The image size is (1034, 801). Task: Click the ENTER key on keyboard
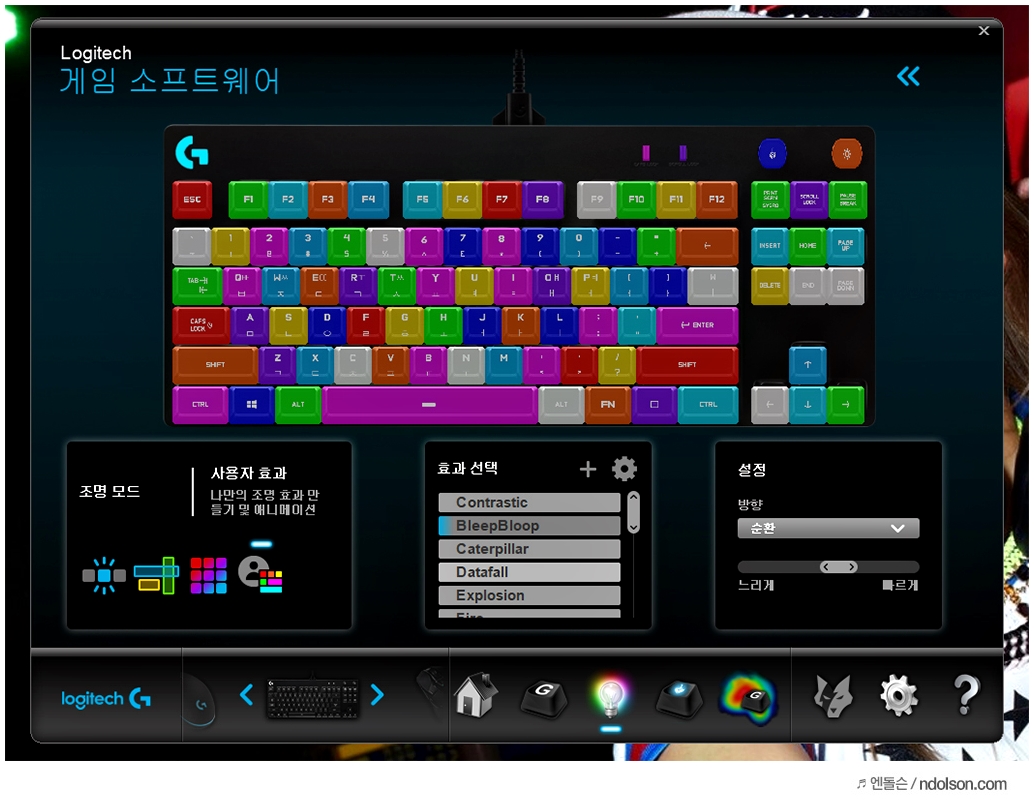[698, 325]
